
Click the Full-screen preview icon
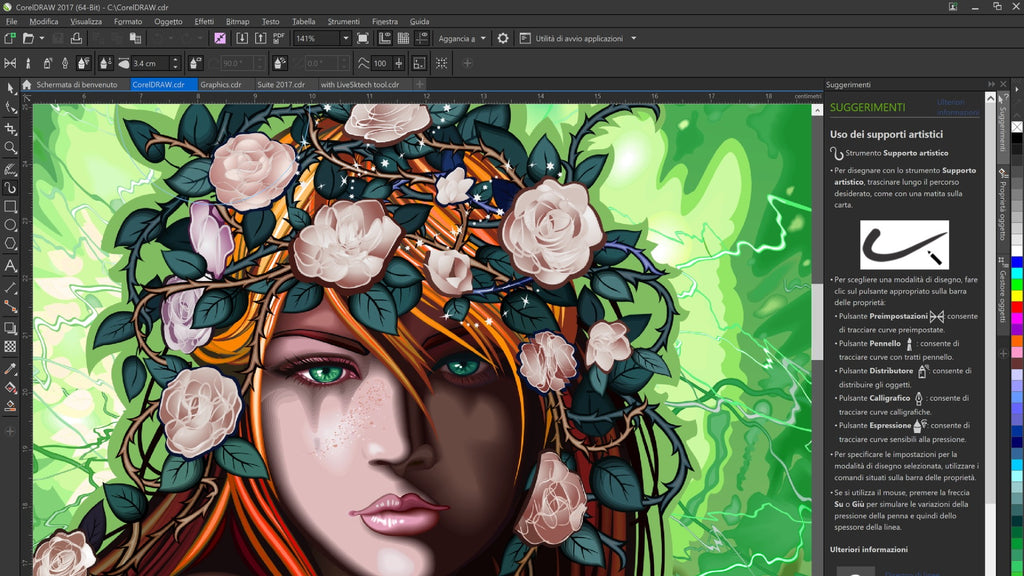(362, 39)
